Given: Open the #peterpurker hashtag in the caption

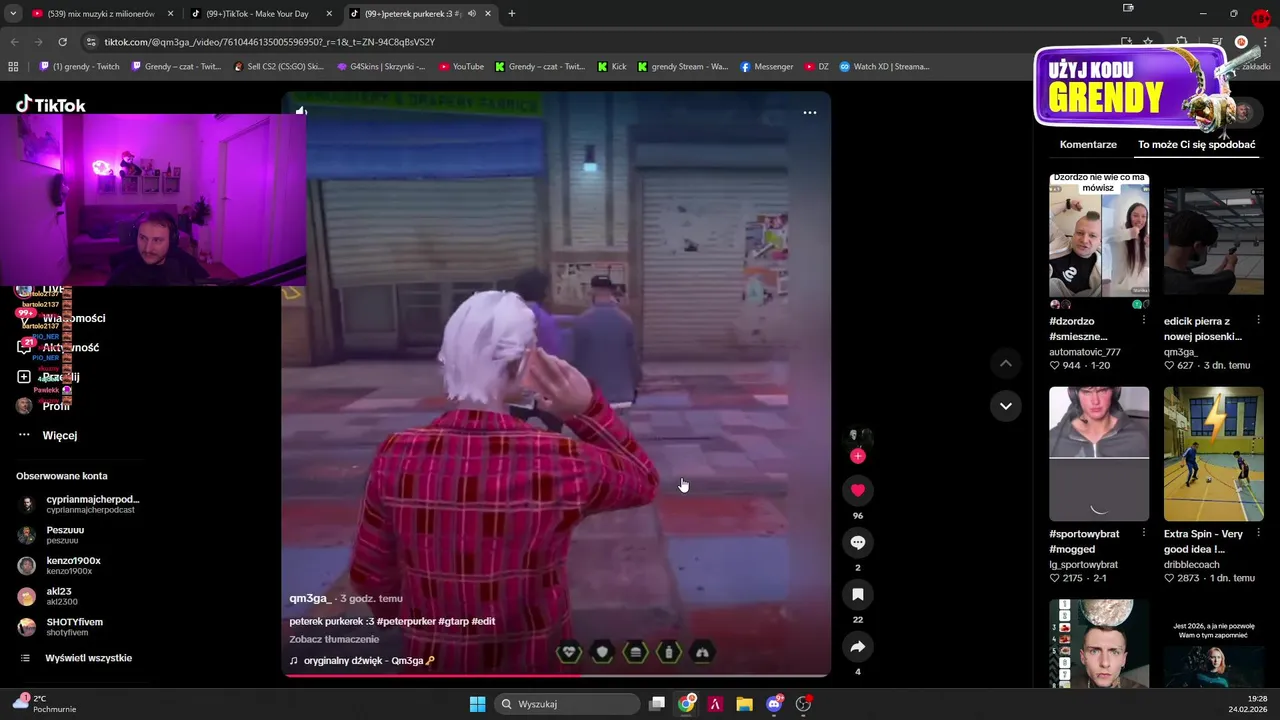Looking at the screenshot, I should tap(407, 621).
